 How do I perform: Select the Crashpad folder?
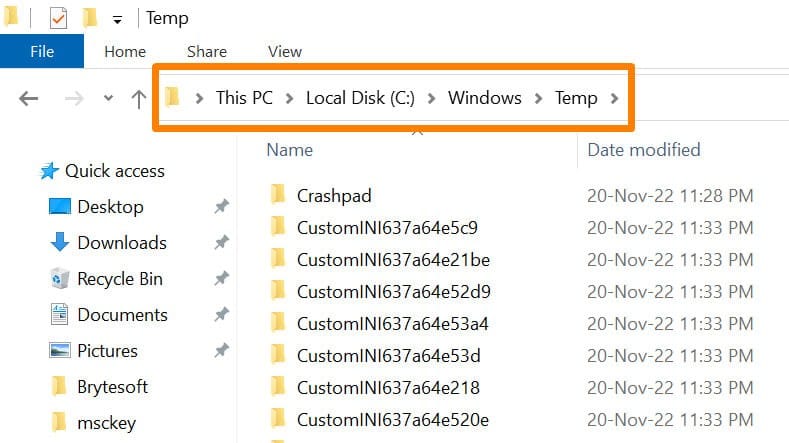[334, 195]
